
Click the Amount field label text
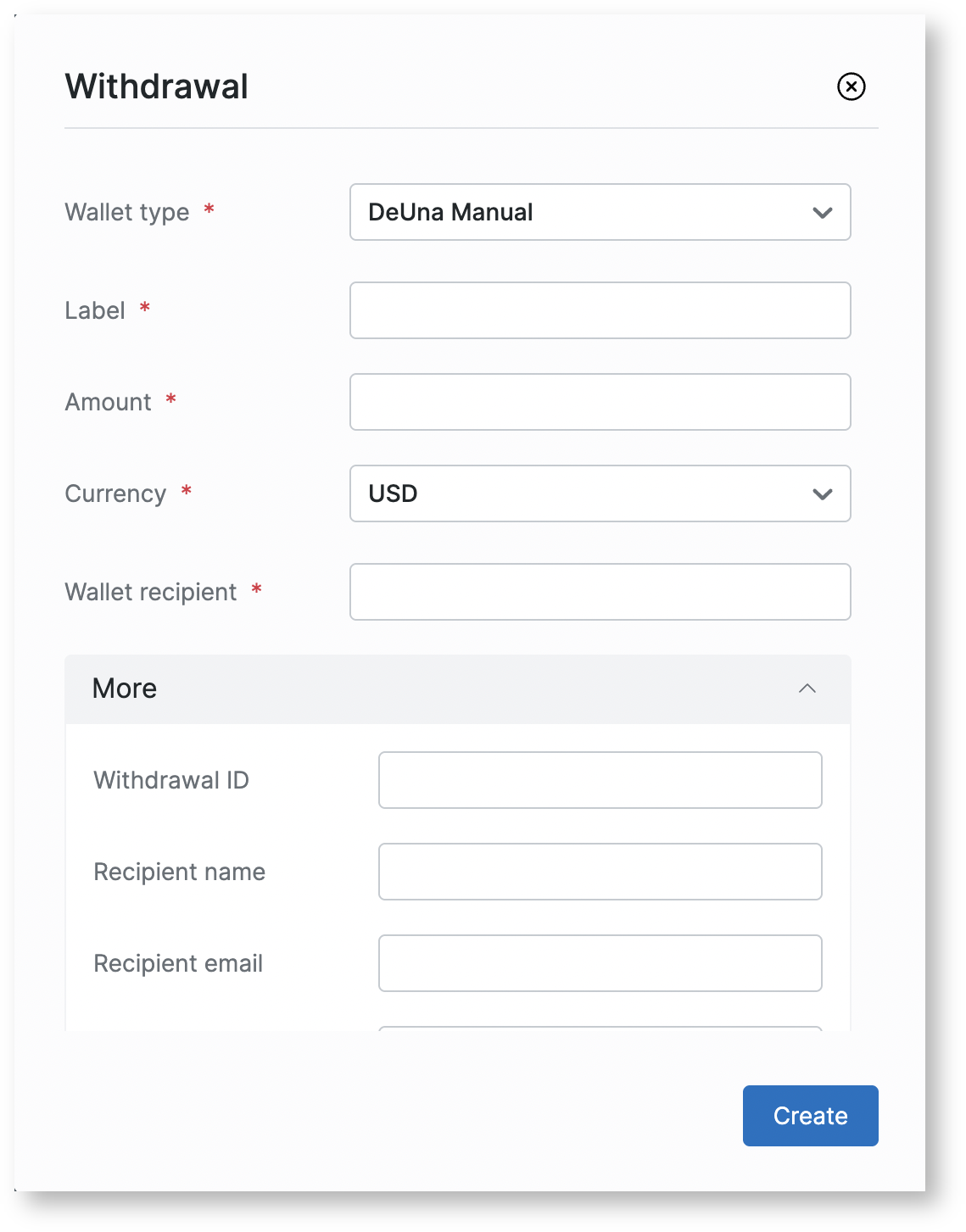109,402
